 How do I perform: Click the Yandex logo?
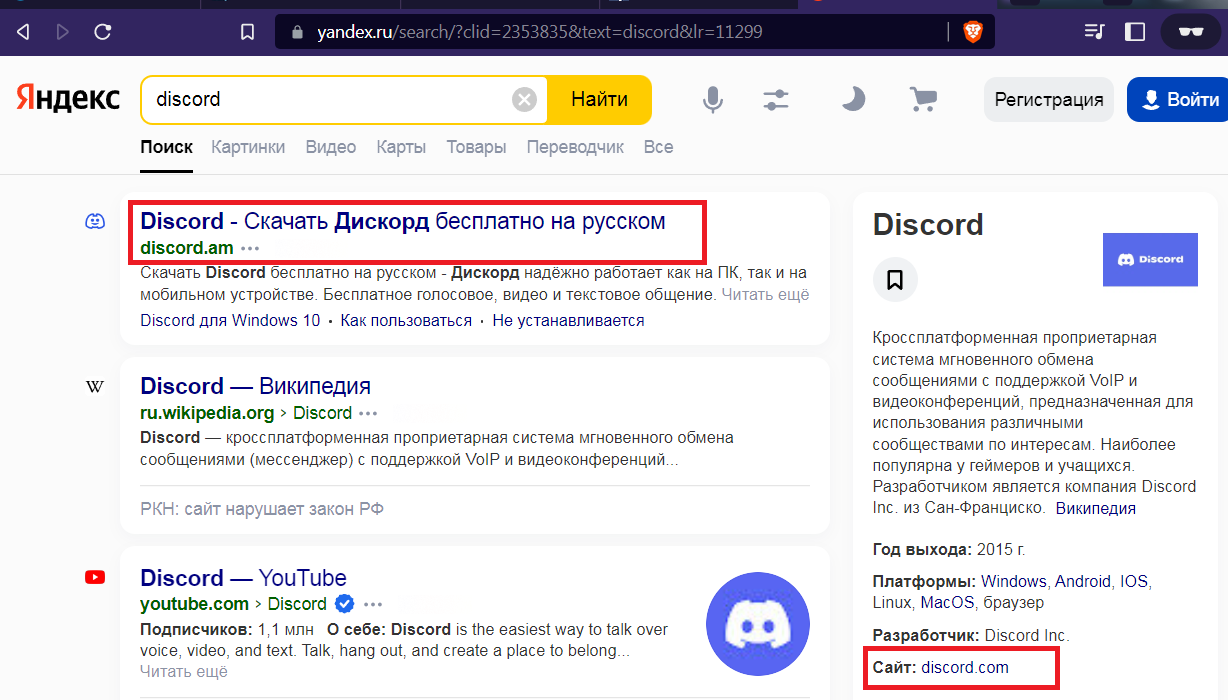click(x=68, y=98)
